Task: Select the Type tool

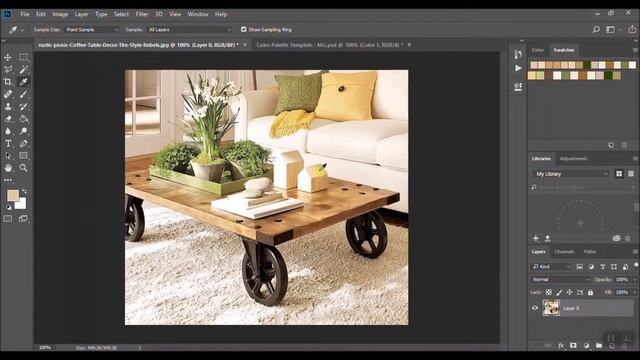Action: click(x=8, y=143)
